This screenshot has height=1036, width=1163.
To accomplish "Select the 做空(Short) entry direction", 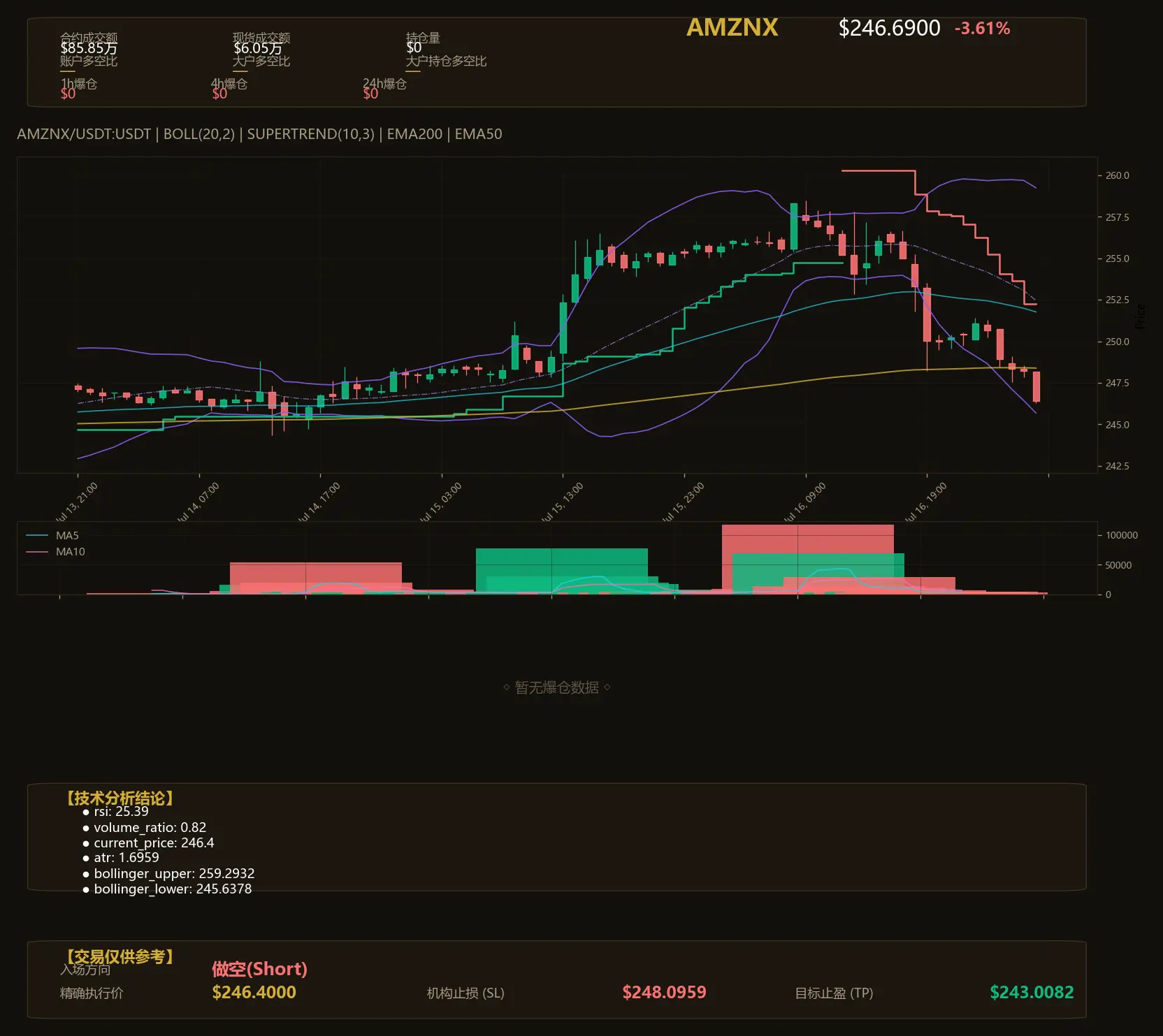I will click(259, 969).
